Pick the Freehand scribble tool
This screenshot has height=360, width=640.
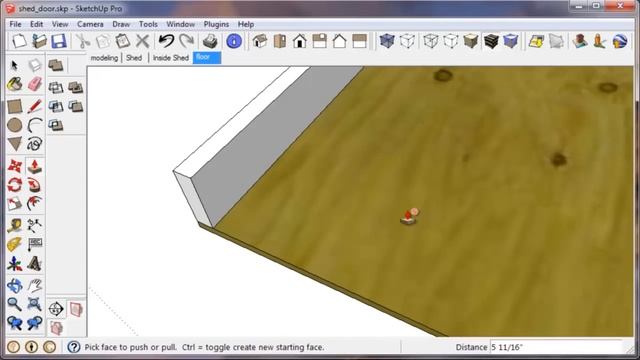(x=35, y=144)
